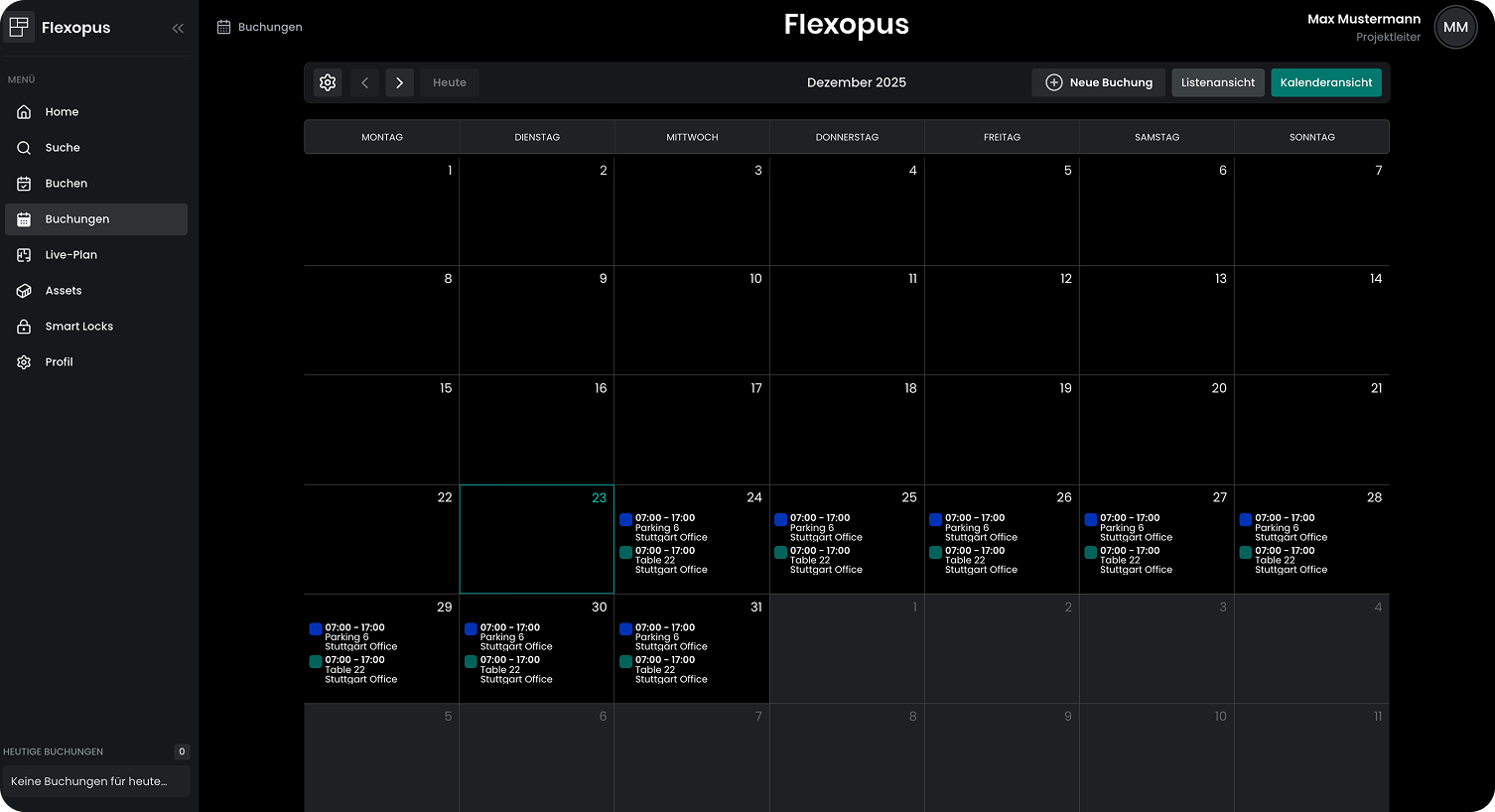Click the Buchungen breadcrumb icon

pyautogui.click(x=223, y=27)
